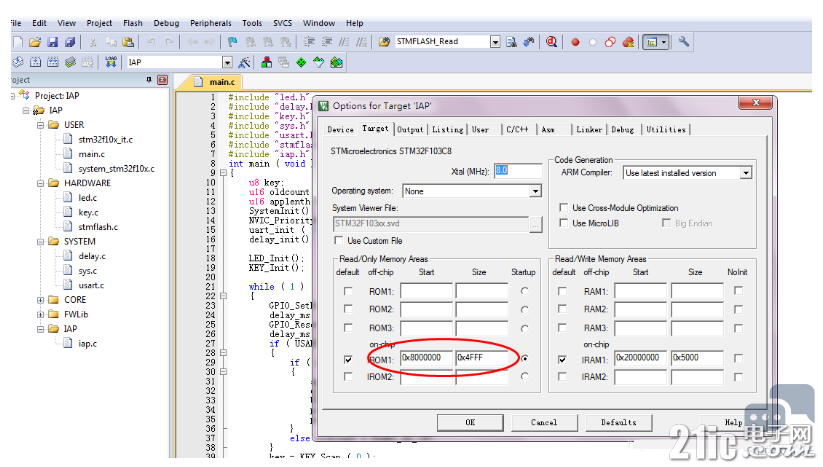Click the Indent selection icon
Screen dimensions: 823x467
[310, 42]
